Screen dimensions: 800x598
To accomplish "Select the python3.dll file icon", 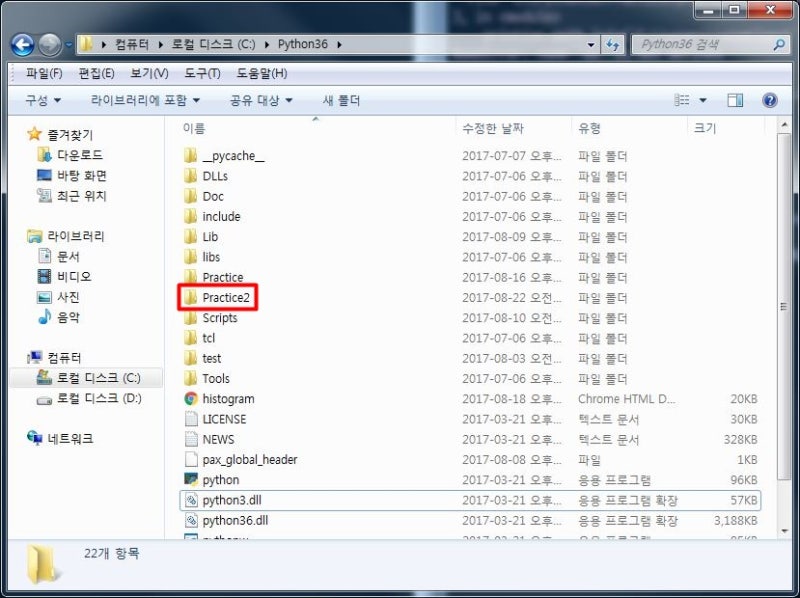I will click(x=191, y=500).
